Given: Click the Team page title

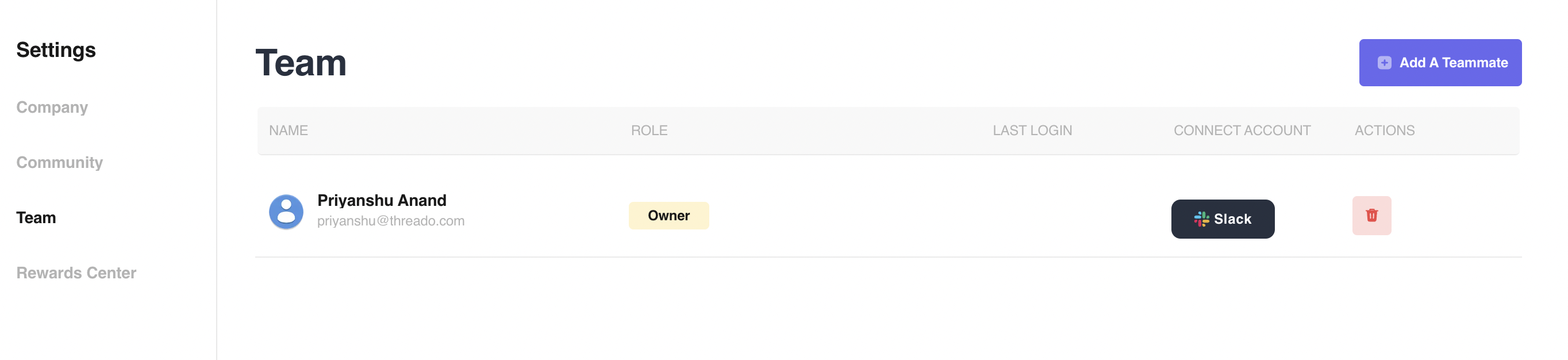Looking at the screenshot, I should tap(301, 63).
